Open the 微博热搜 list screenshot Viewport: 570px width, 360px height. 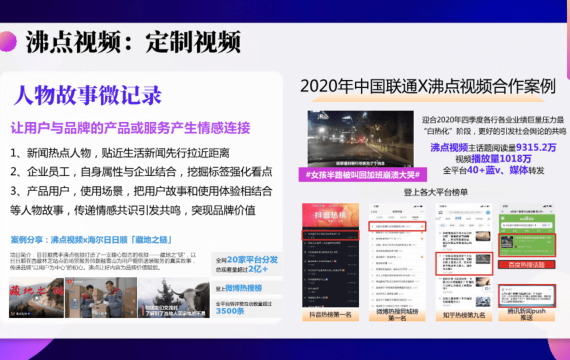click(397, 255)
